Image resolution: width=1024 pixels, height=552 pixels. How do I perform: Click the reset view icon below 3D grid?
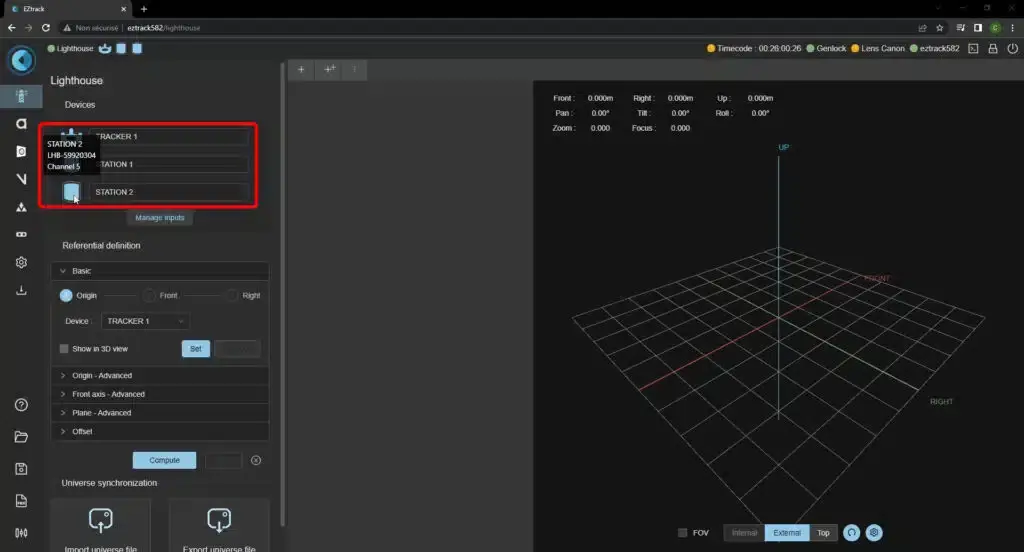[x=851, y=533]
